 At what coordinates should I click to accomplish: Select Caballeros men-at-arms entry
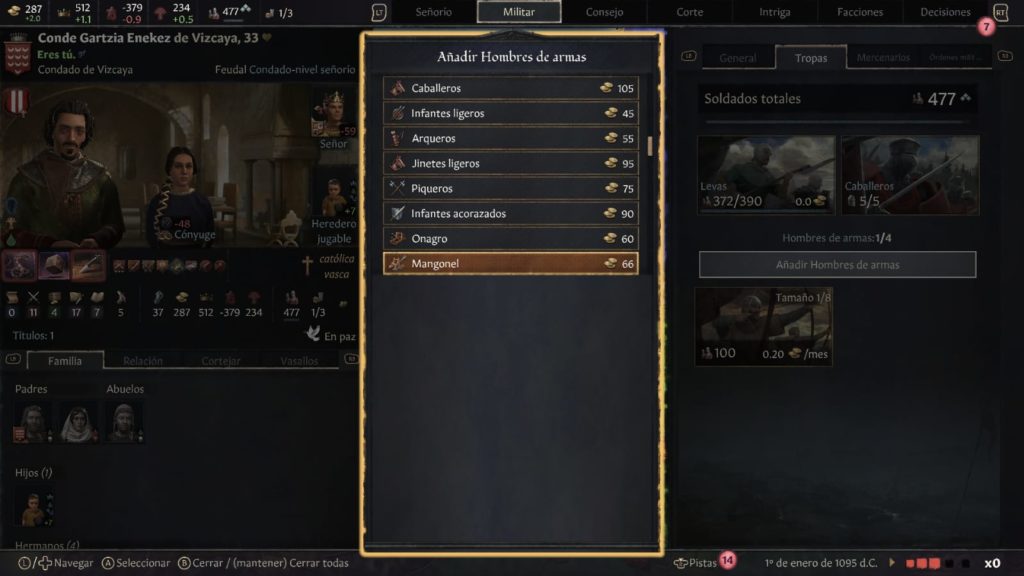point(511,88)
